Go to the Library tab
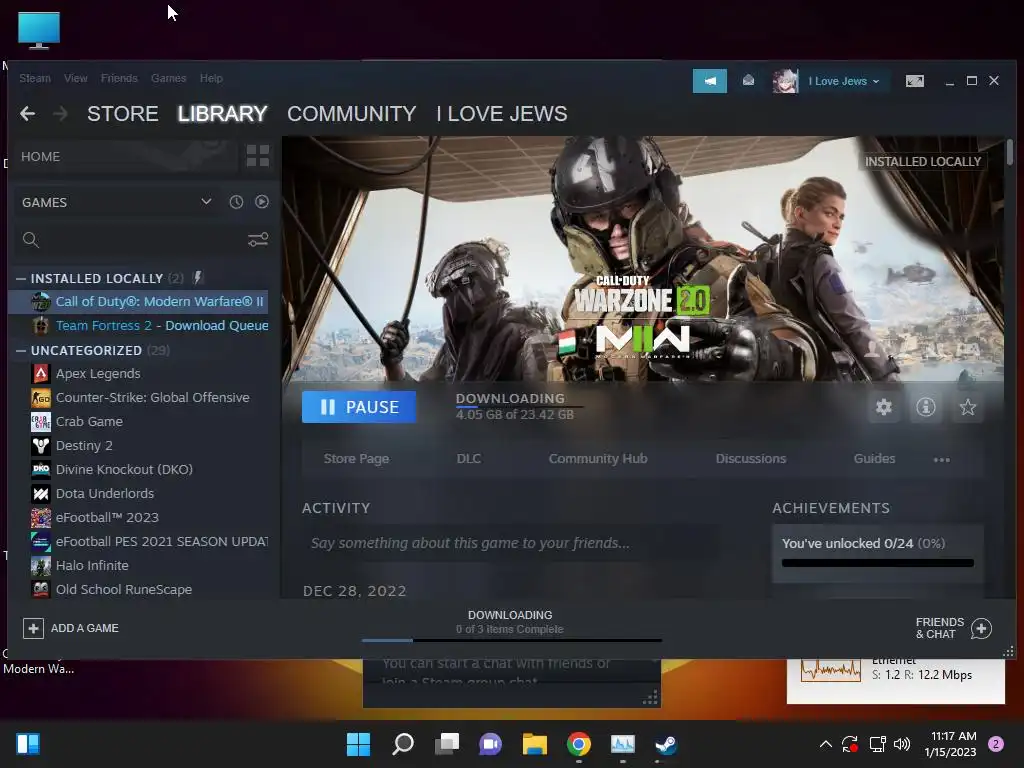The width and height of the screenshot is (1024, 768). coord(223,114)
